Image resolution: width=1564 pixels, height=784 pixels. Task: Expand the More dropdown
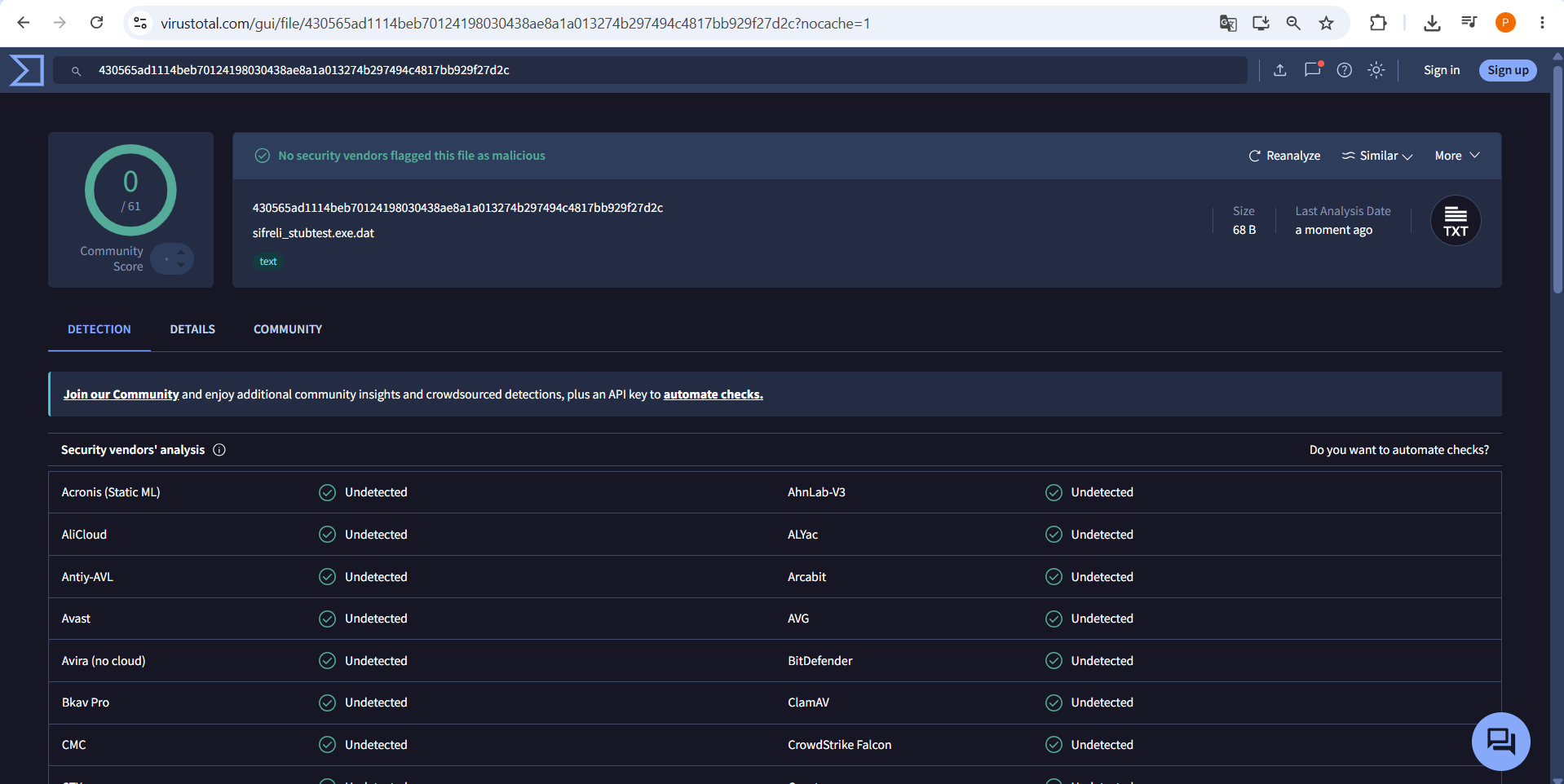[x=1457, y=156]
